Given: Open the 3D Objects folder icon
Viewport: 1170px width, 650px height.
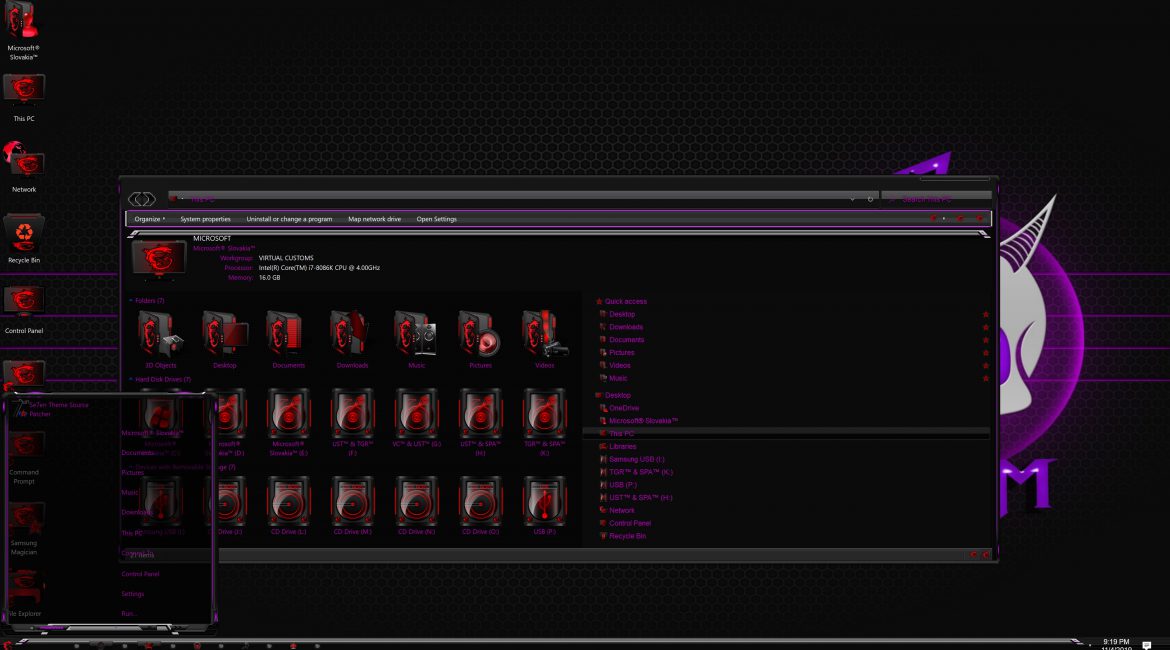Looking at the screenshot, I should [x=160, y=334].
